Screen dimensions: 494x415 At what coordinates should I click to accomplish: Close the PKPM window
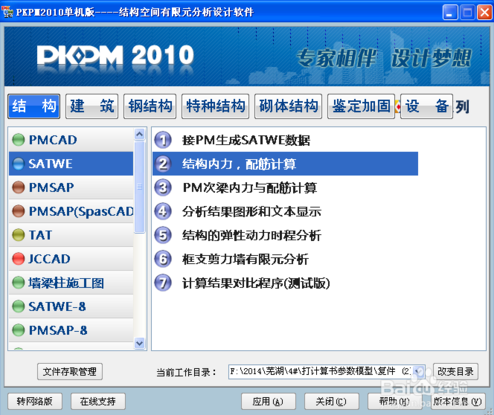485,12
